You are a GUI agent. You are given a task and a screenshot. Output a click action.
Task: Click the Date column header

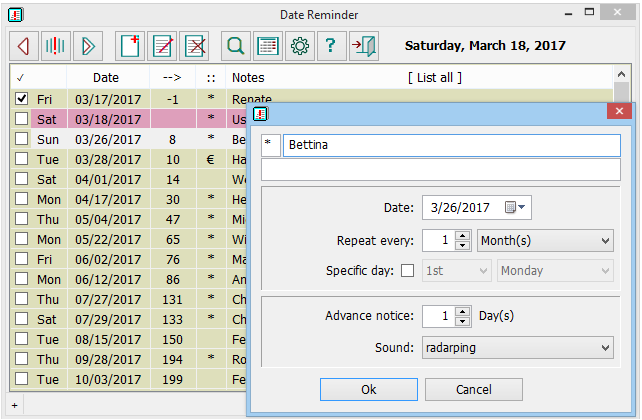[x=106, y=78]
